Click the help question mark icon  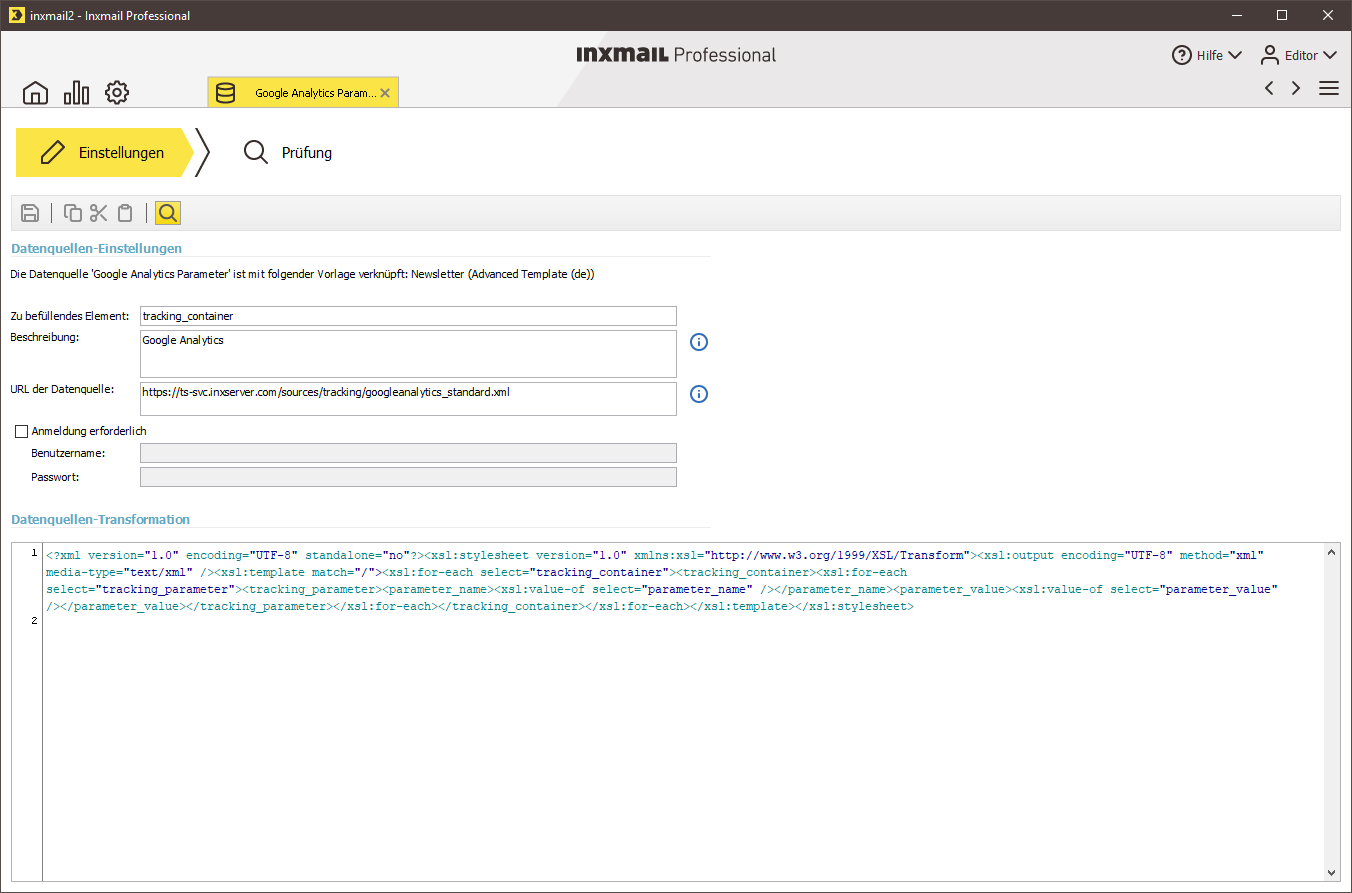[1182, 55]
